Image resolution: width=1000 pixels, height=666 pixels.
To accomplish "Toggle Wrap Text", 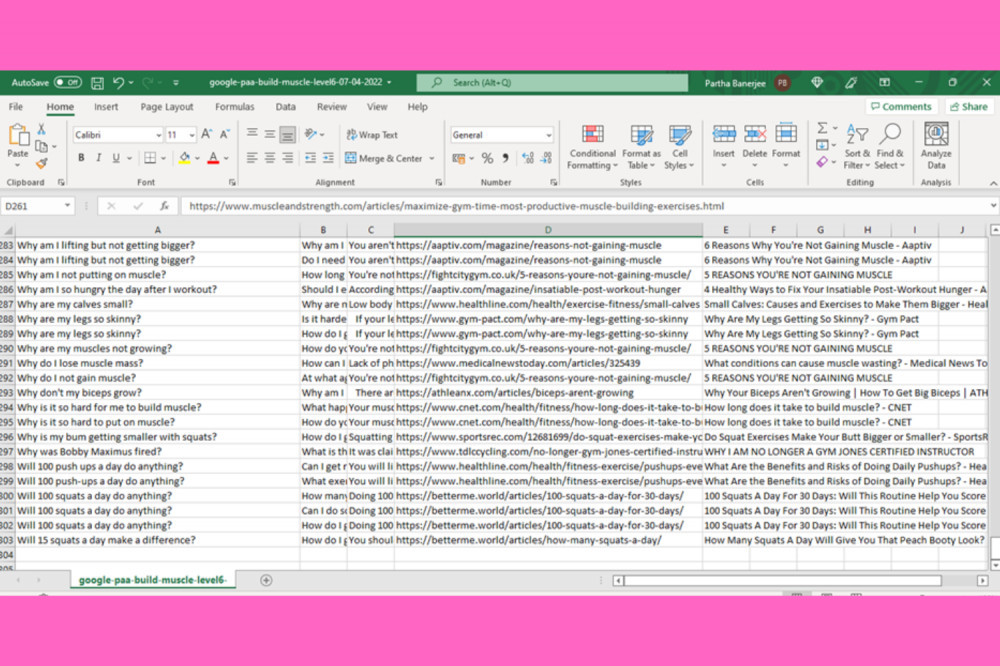I will (372, 135).
